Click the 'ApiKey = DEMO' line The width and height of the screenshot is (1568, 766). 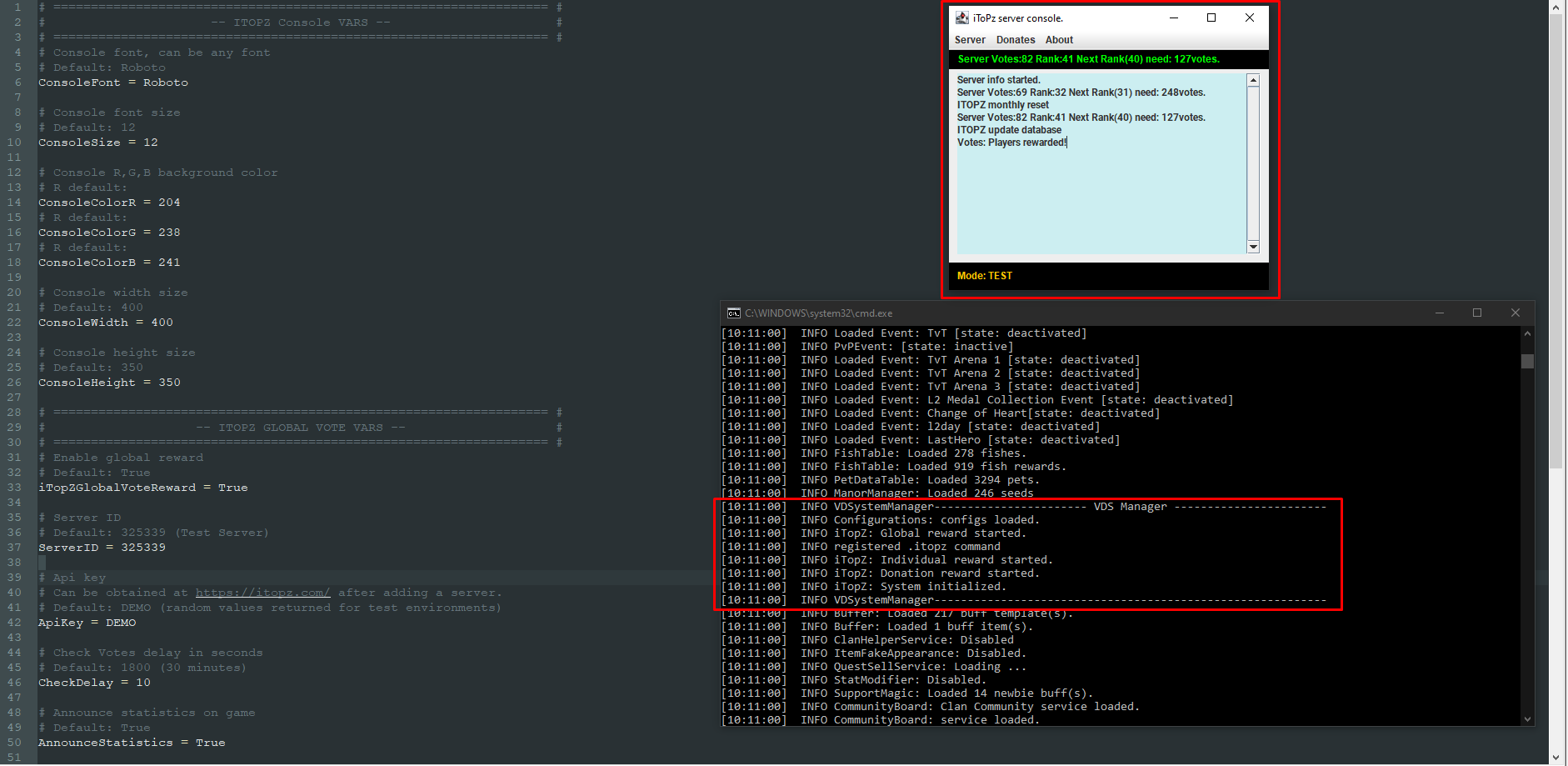87,623
